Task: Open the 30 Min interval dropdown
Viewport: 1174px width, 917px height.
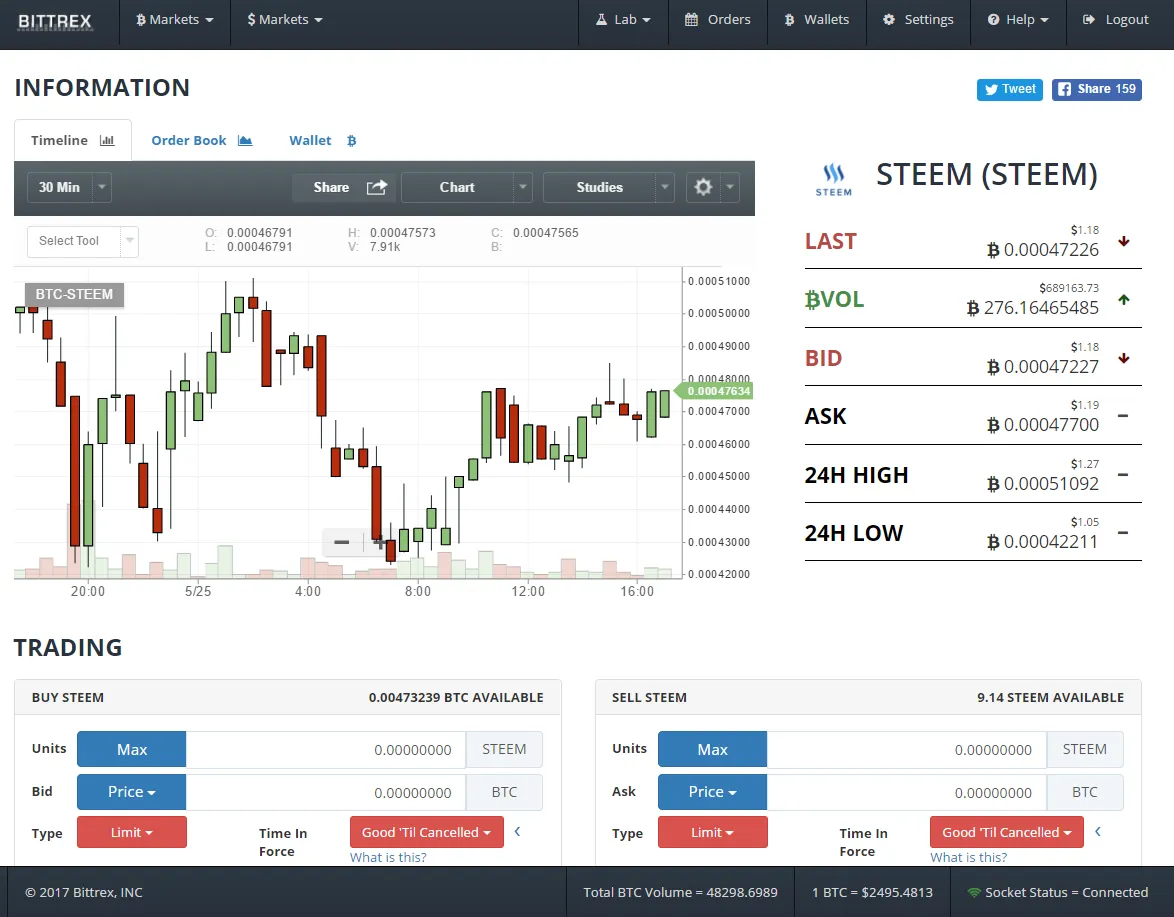Action: pyautogui.click(x=69, y=187)
